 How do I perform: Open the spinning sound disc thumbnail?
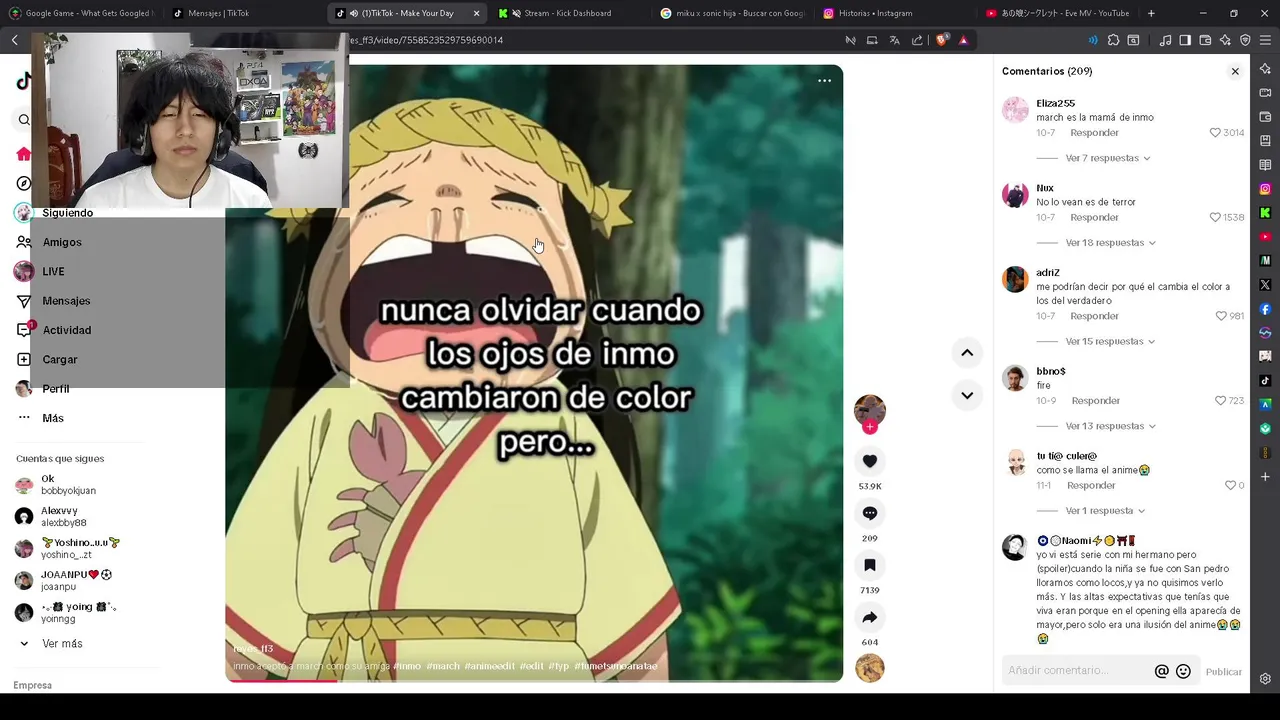point(870,668)
